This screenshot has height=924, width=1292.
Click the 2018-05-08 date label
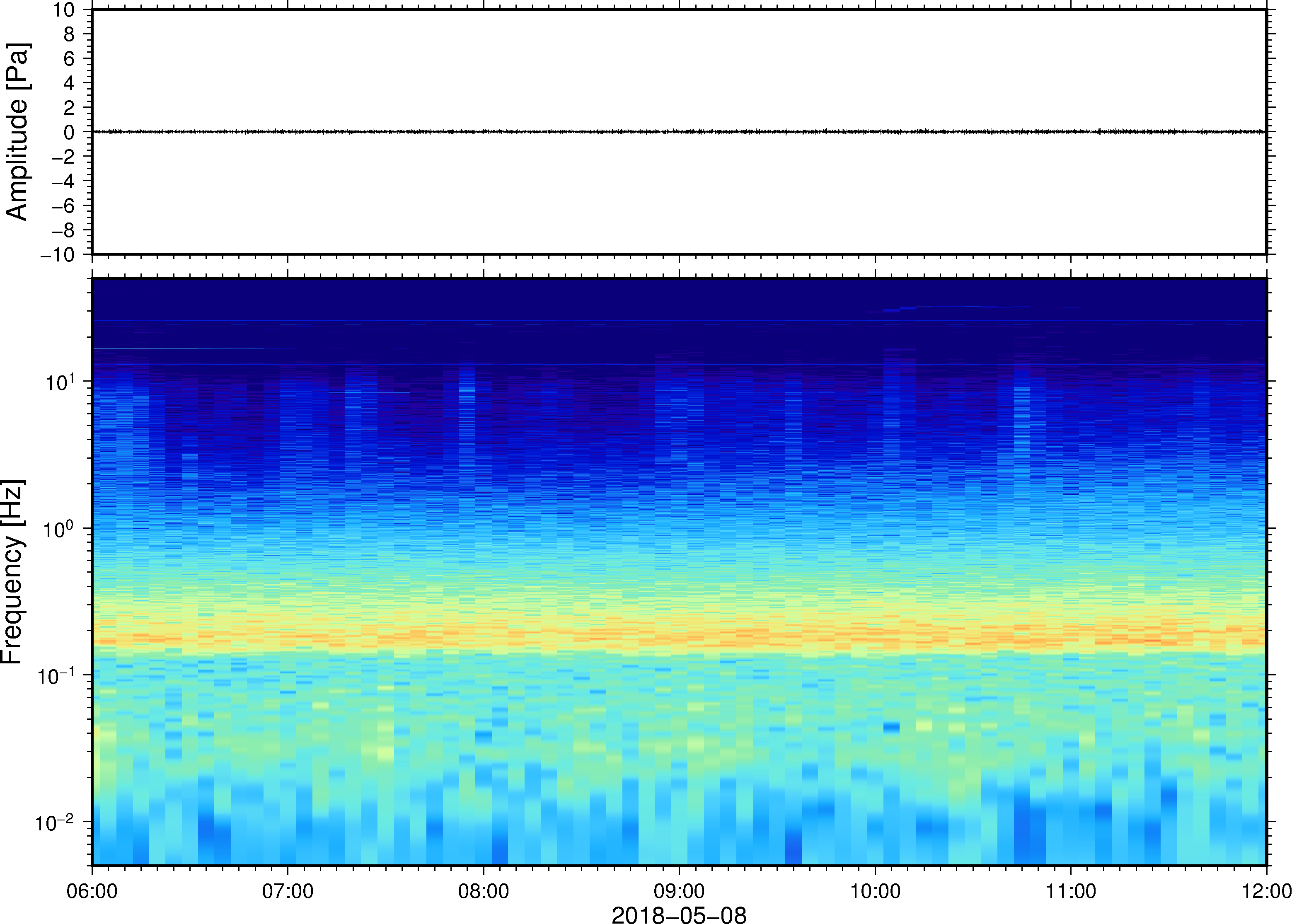[x=679, y=914]
